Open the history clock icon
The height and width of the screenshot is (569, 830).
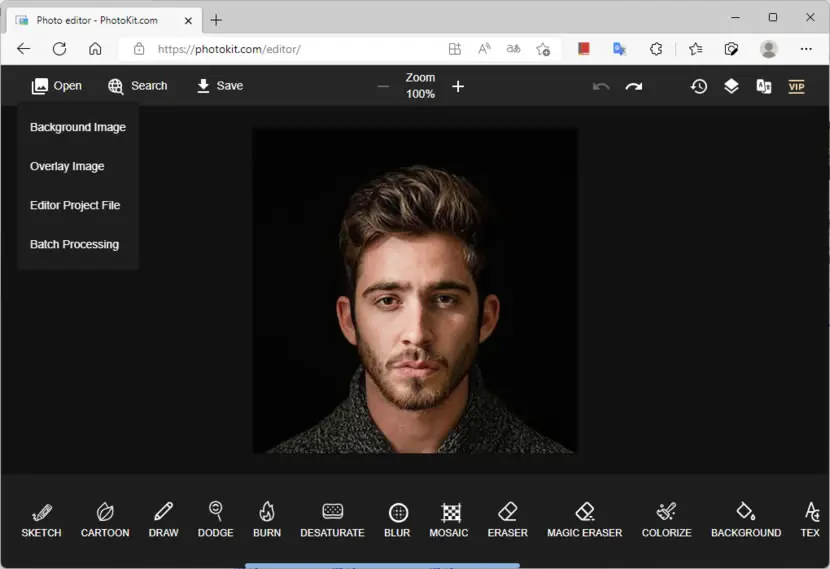coord(699,86)
